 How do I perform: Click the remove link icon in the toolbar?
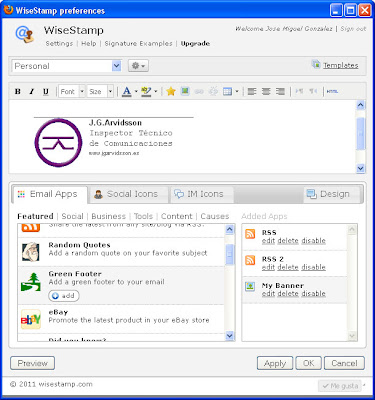213,91
